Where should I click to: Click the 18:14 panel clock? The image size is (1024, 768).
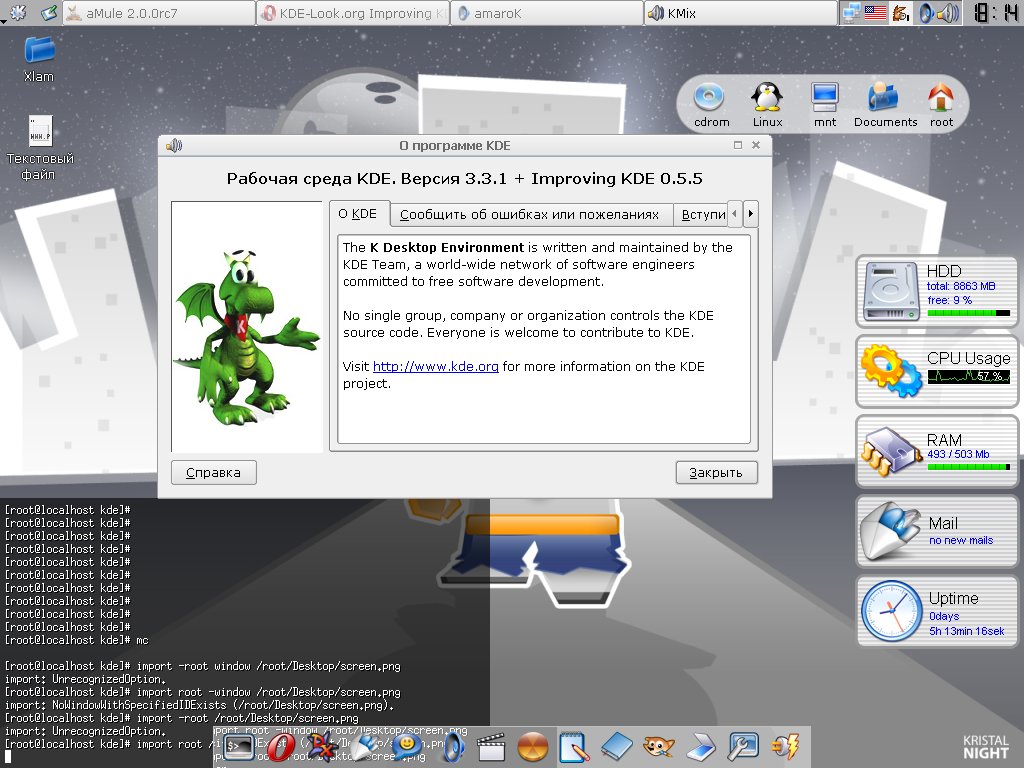[995, 13]
